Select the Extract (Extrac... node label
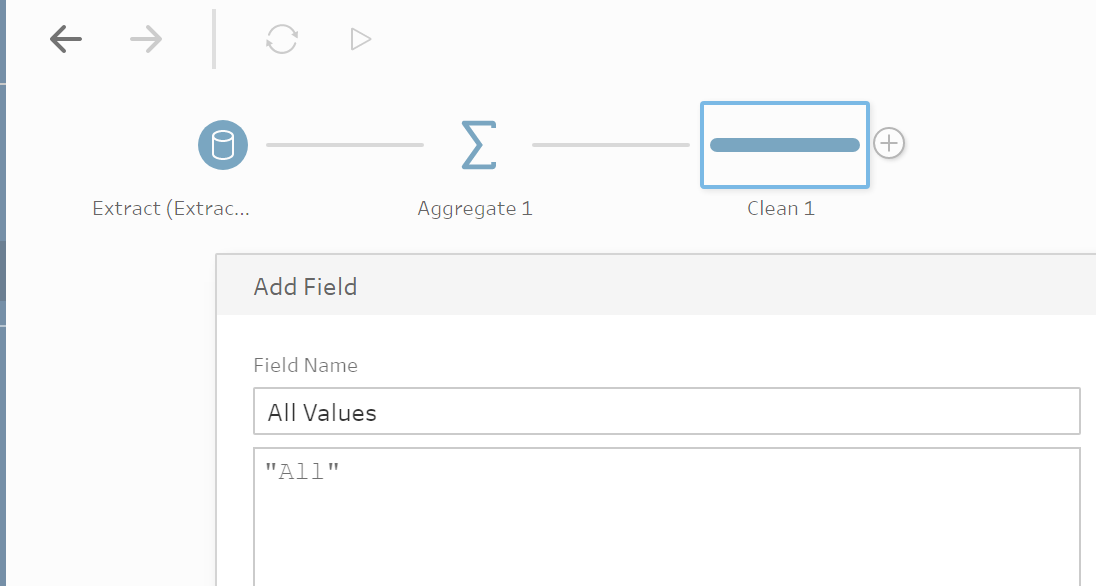 pyautogui.click(x=170, y=208)
